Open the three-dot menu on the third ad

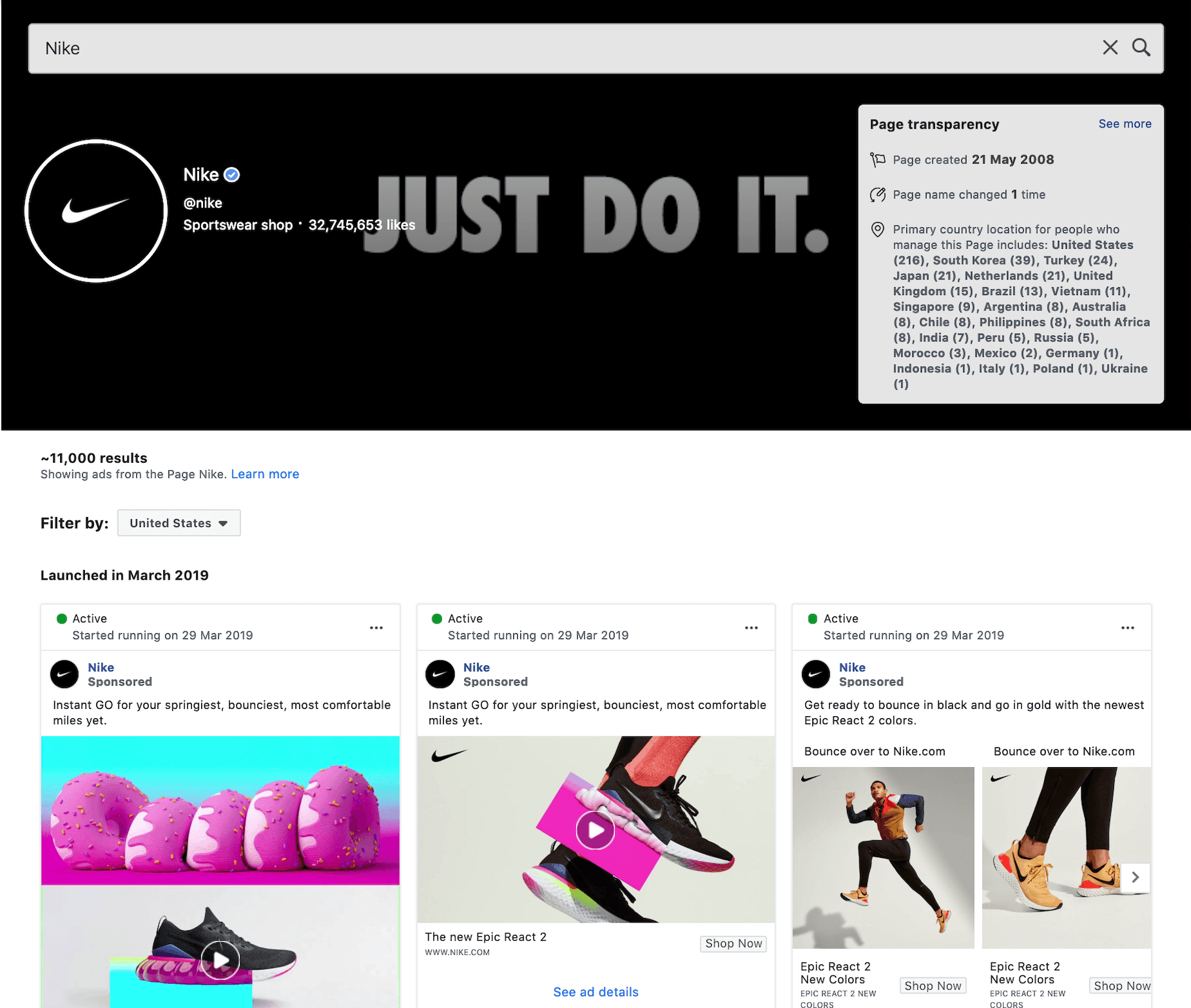[1127, 627]
